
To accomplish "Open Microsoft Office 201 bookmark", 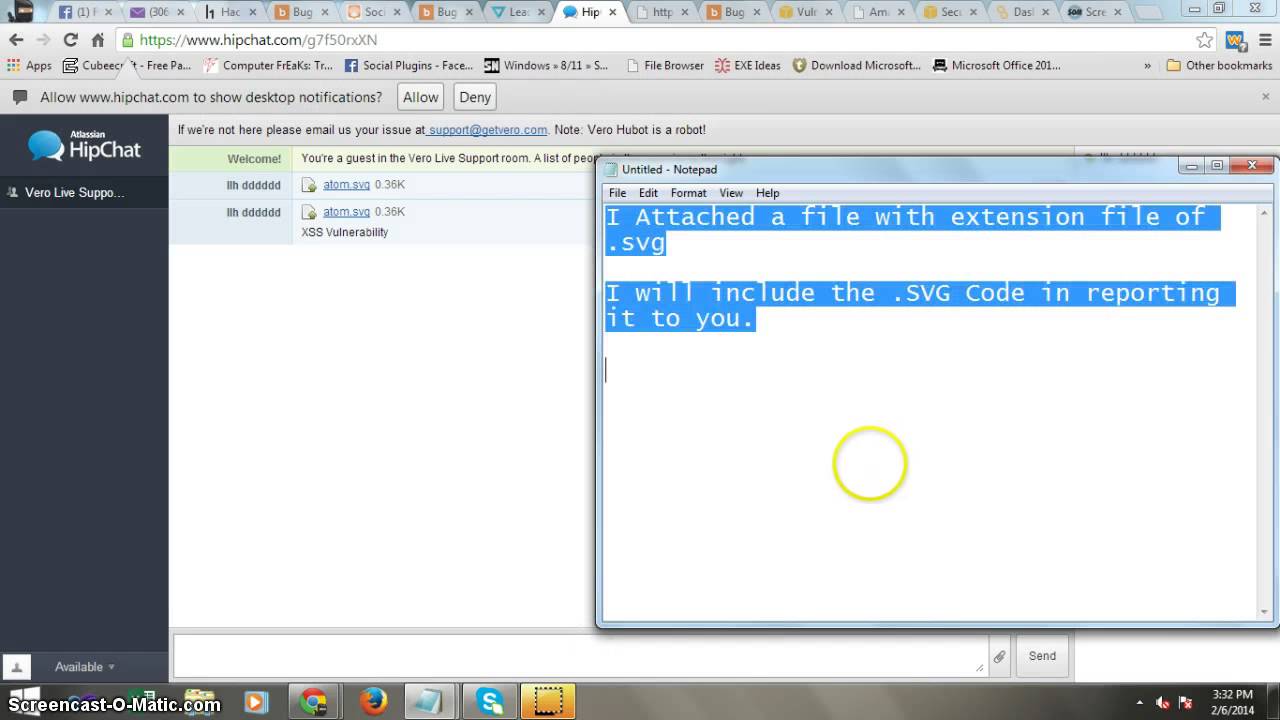I will pyautogui.click(x=997, y=65).
